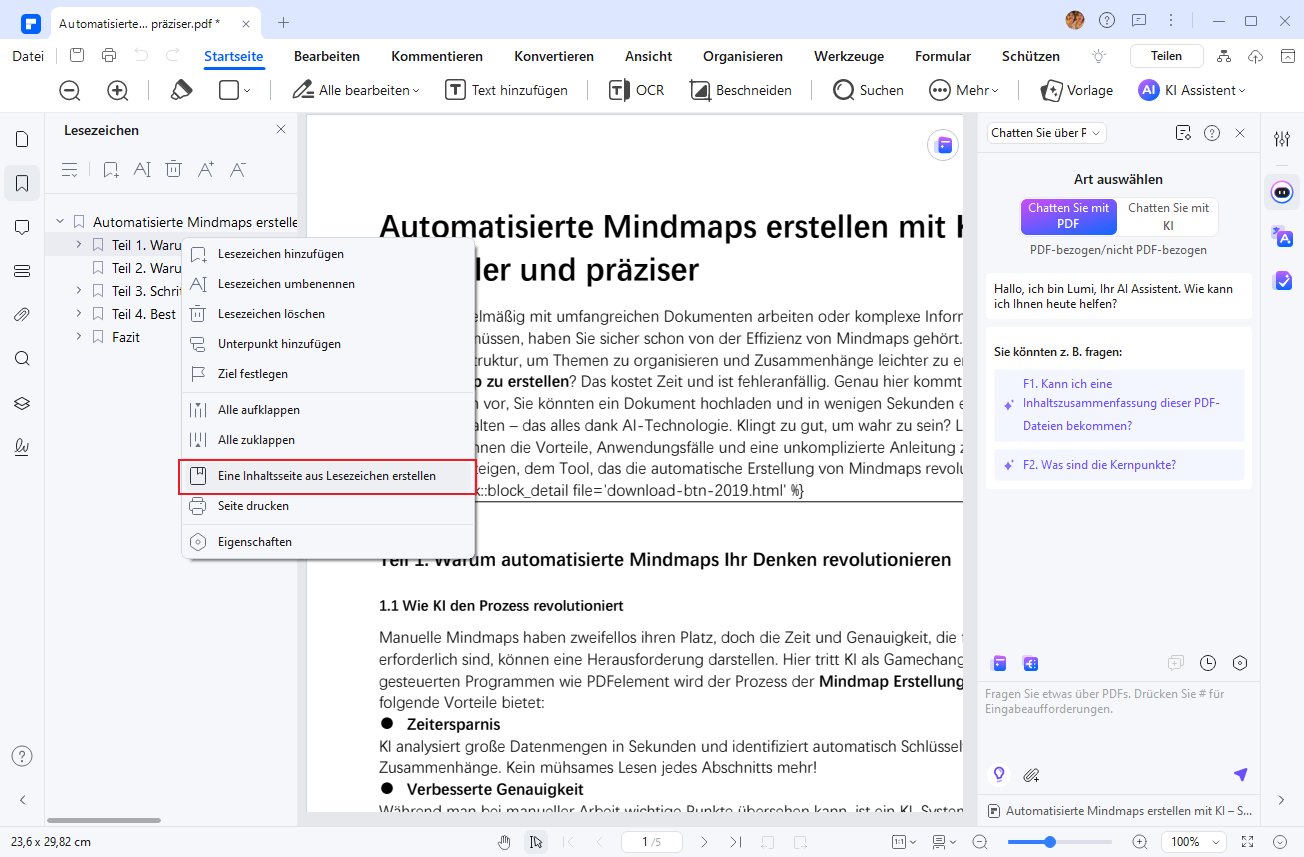Click the print icon in the top bar
The image size is (1304, 857).
click(109, 56)
